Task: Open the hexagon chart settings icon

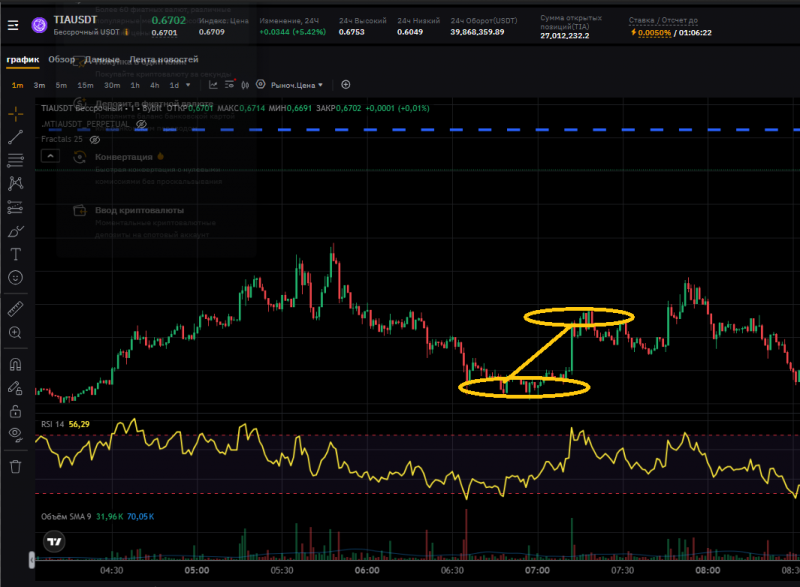Action: pyautogui.click(x=261, y=85)
